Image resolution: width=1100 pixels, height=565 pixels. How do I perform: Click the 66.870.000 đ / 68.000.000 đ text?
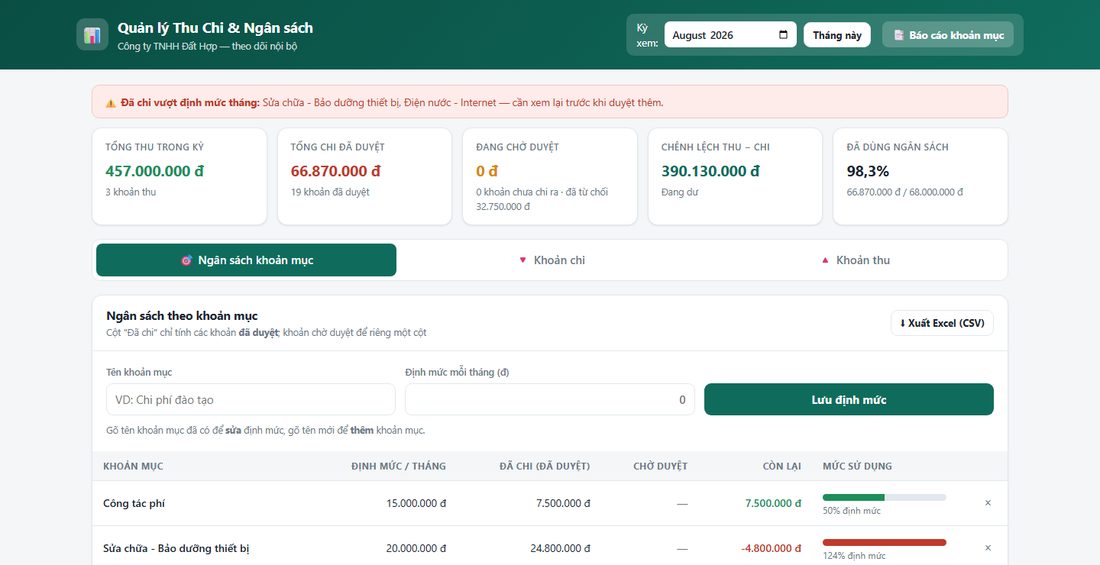pyautogui.click(x=905, y=192)
